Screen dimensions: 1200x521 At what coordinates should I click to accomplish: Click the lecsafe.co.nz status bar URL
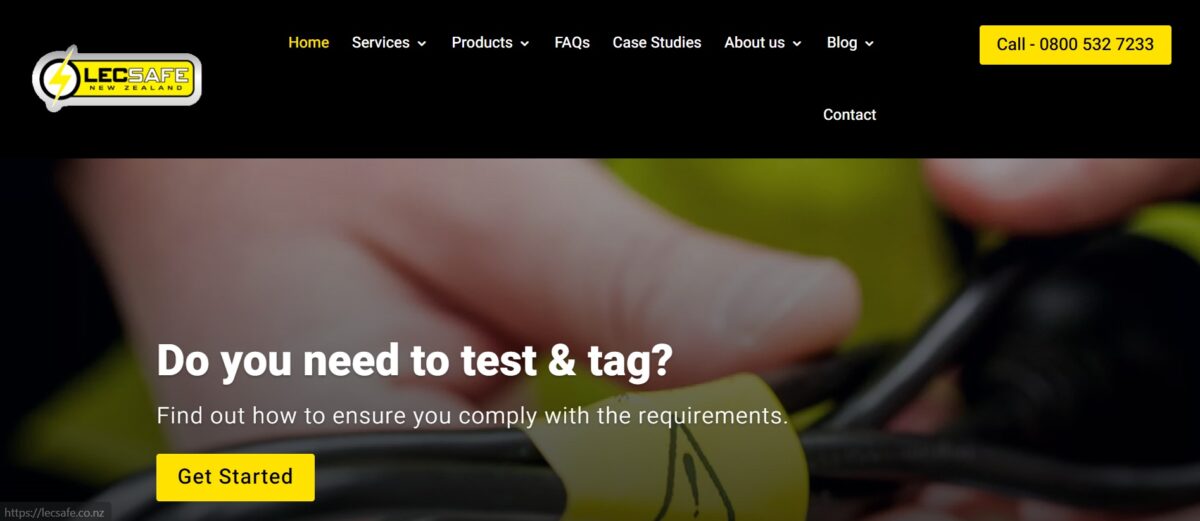53,512
